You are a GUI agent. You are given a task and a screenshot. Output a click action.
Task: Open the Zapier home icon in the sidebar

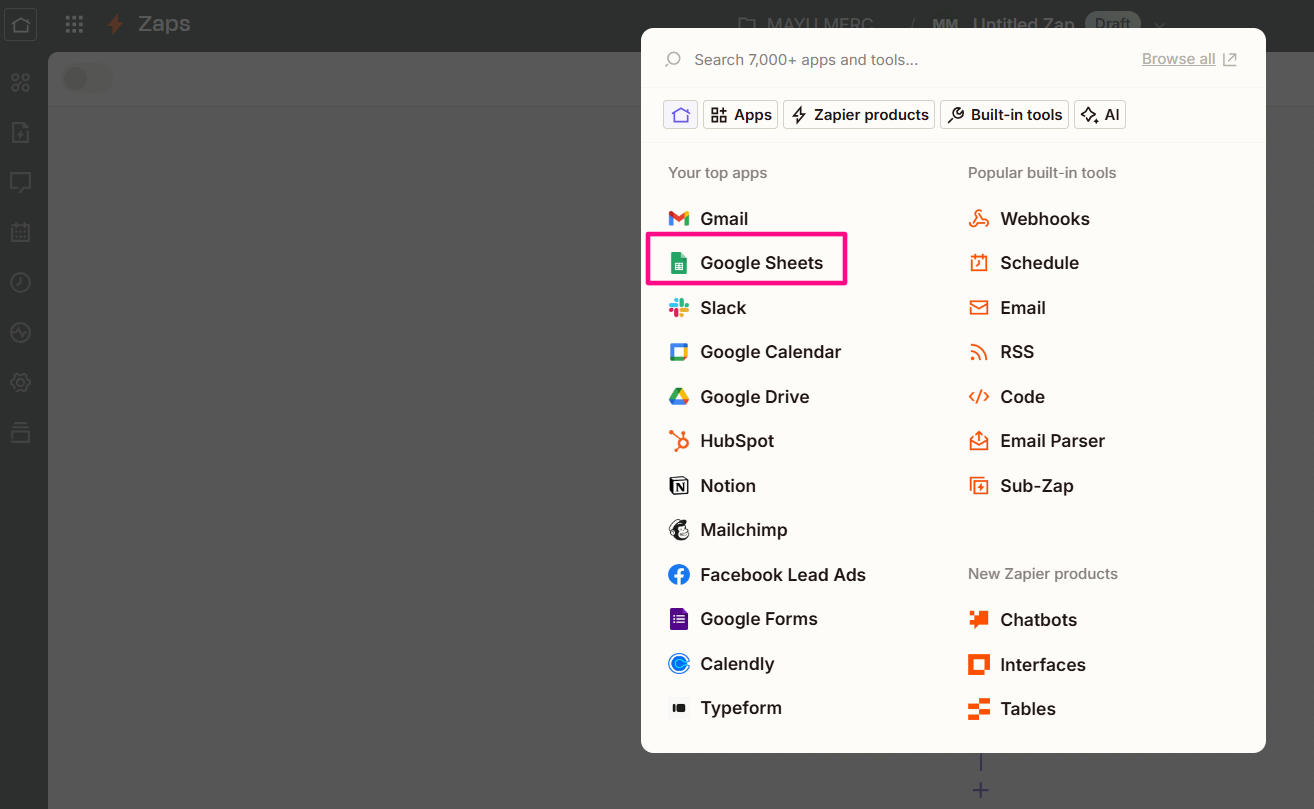[21, 24]
